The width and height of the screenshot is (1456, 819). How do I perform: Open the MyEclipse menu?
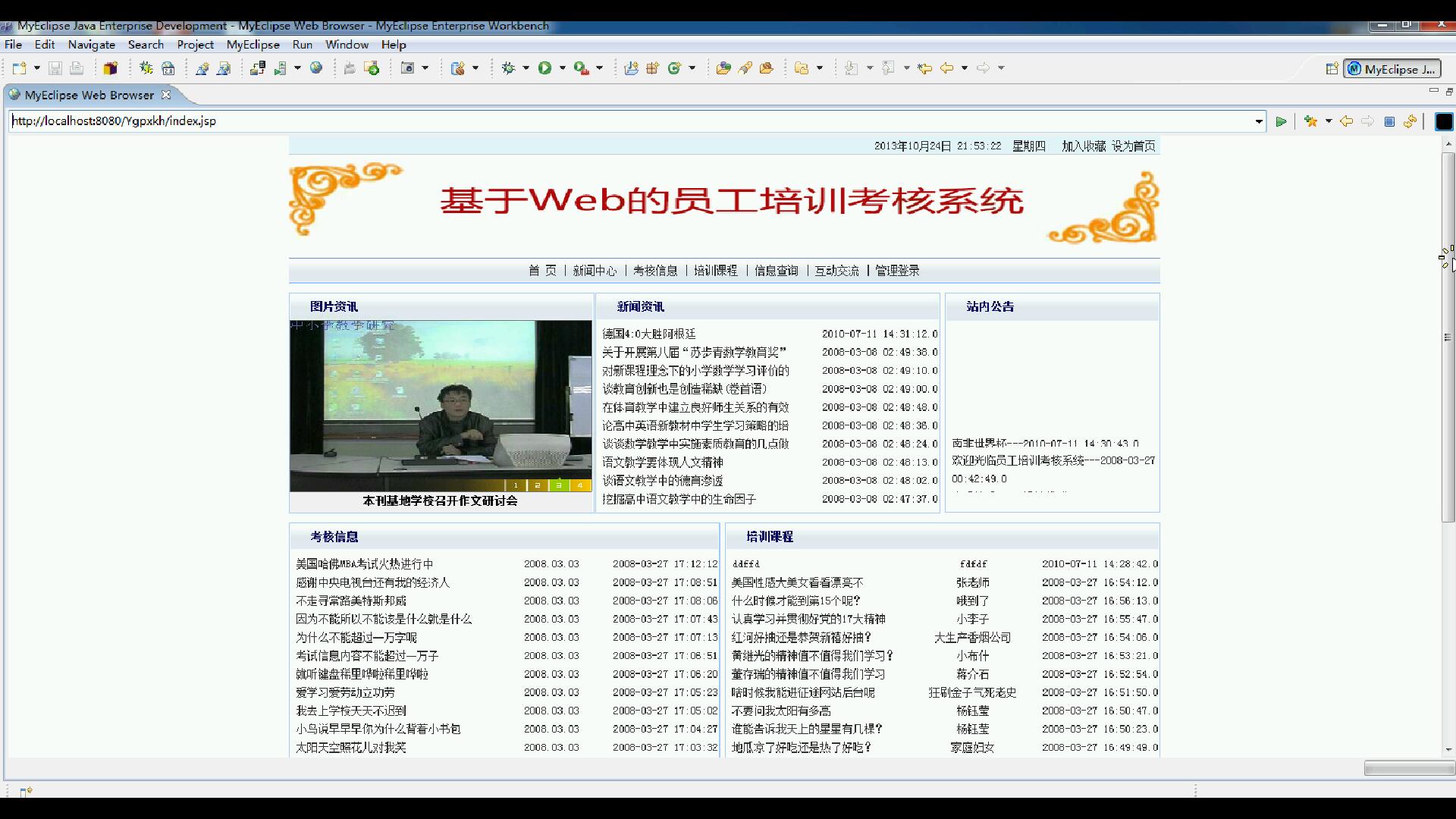253,45
